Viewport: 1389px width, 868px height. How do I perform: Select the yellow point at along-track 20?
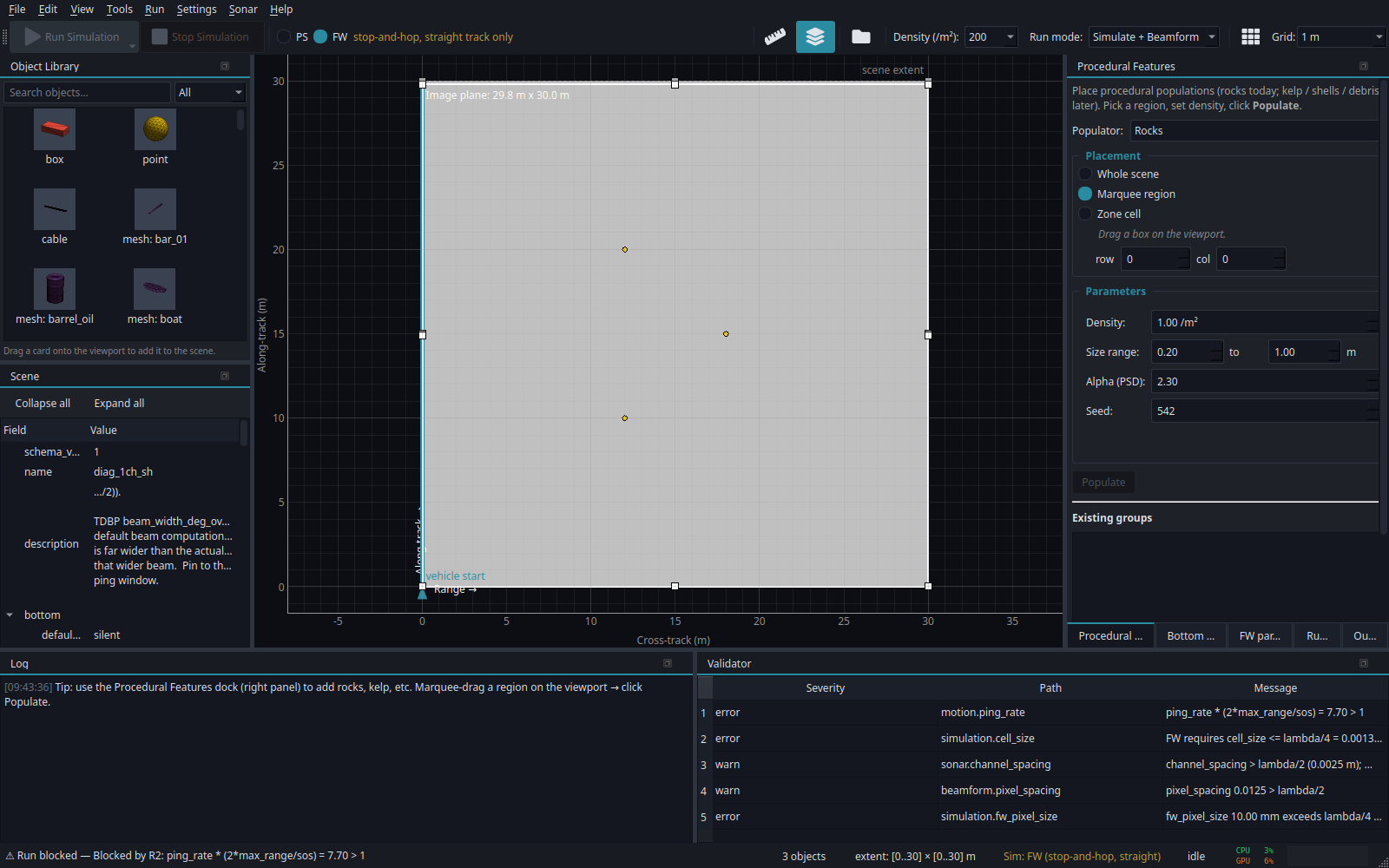625,250
